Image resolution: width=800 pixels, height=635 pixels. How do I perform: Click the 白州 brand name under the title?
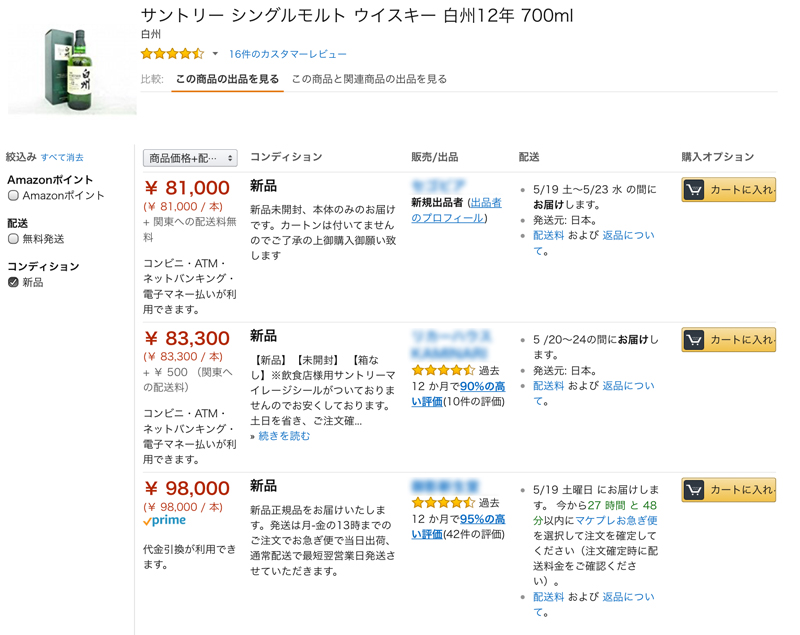(151, 34)
